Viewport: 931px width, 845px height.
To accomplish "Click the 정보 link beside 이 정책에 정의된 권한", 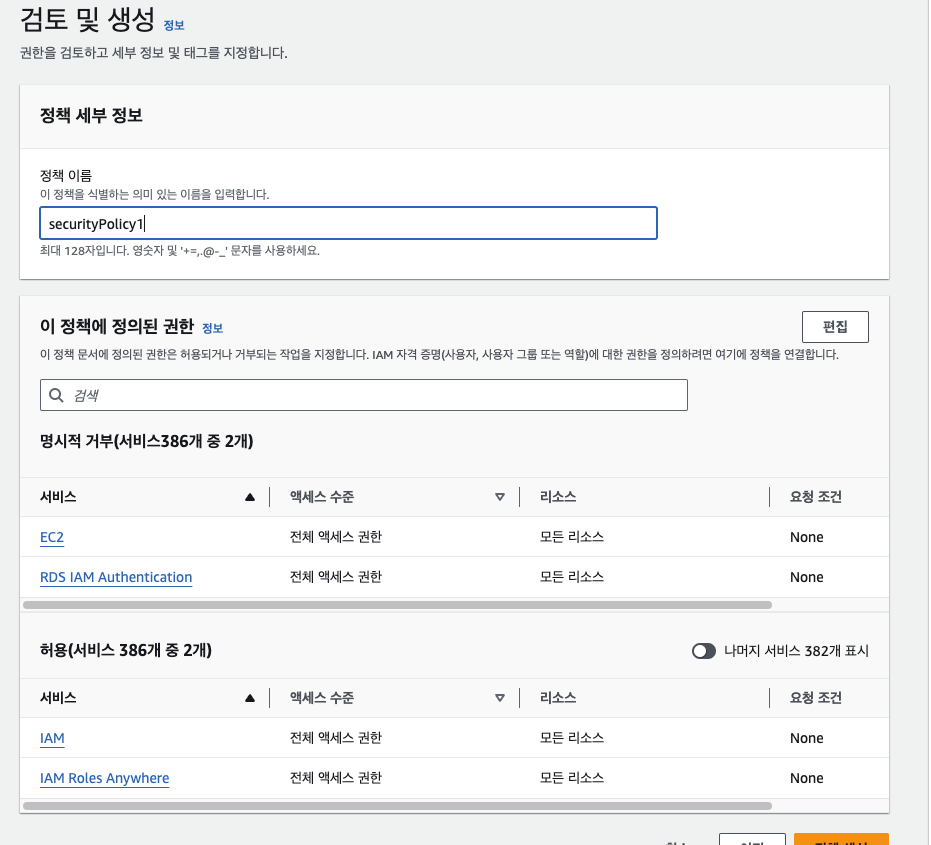I will click(212, 328).
